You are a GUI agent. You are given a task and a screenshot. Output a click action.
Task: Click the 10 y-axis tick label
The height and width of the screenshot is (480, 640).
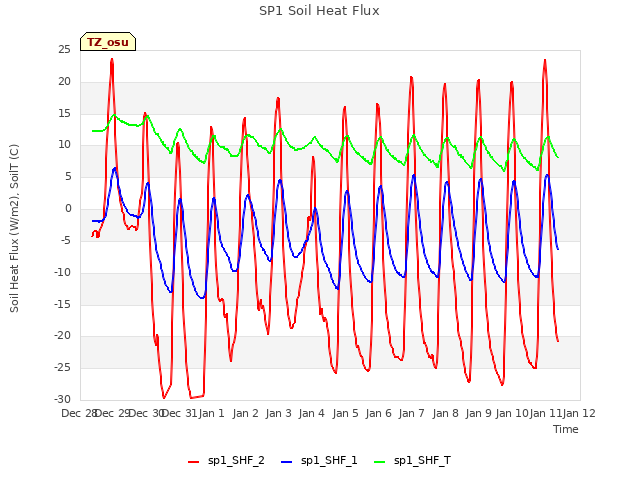coord(64,144)
